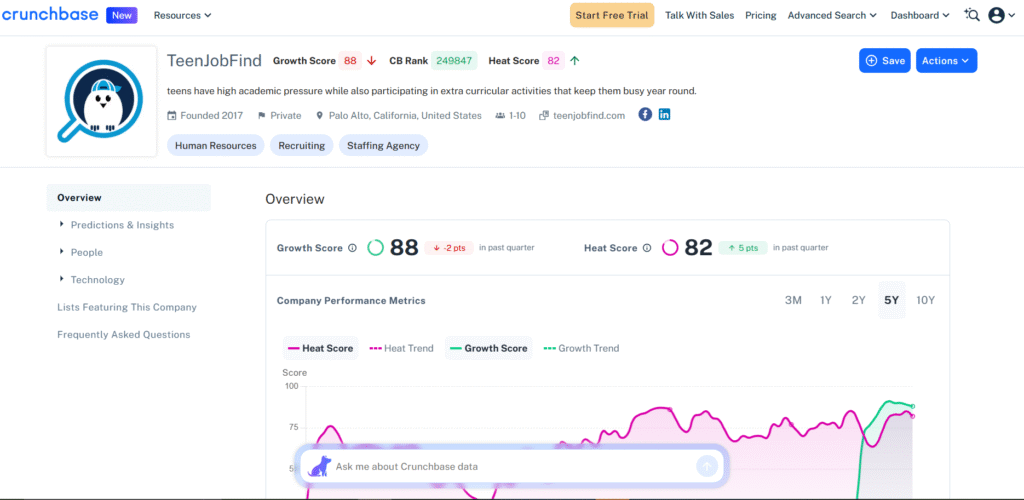This screenshot has height=500, width=1024.
Task: Switch chart range to 10Y
Action: coord(926,301)
